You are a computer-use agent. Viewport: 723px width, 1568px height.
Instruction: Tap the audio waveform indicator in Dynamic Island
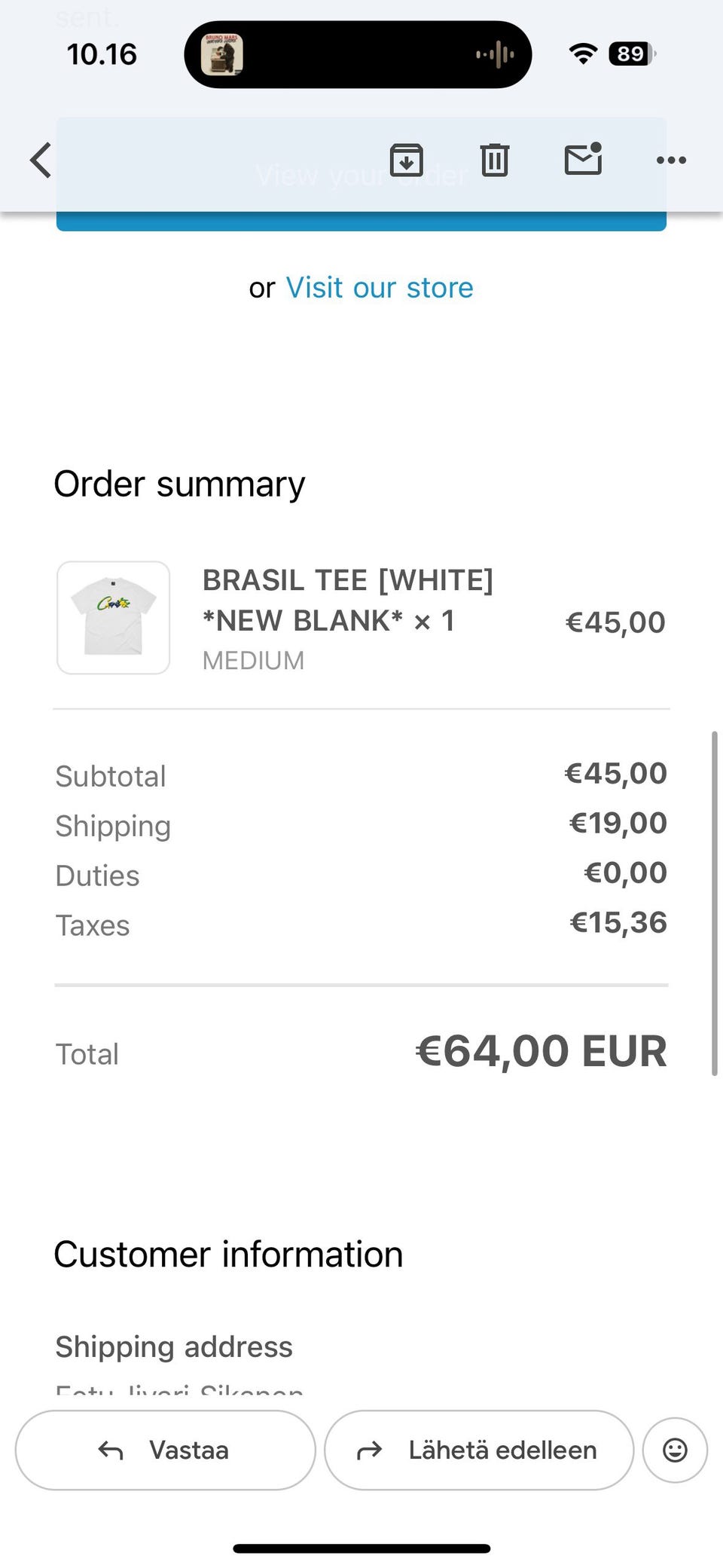tap(495, 54)
